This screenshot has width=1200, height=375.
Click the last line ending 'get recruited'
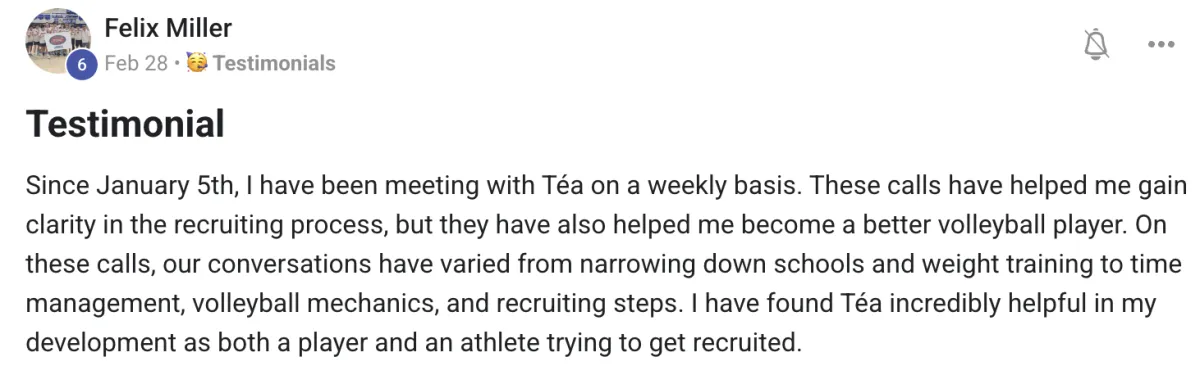tap(414, 342)
